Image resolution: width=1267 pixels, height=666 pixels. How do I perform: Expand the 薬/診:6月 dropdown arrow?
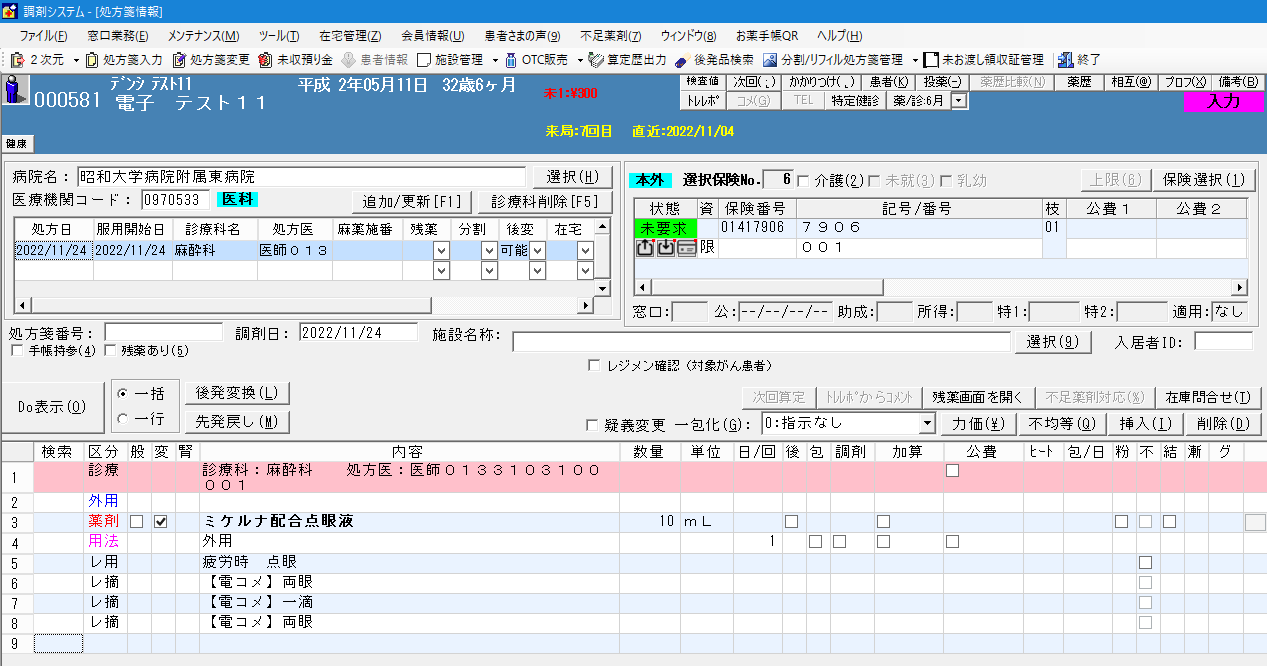coord(959,100)
